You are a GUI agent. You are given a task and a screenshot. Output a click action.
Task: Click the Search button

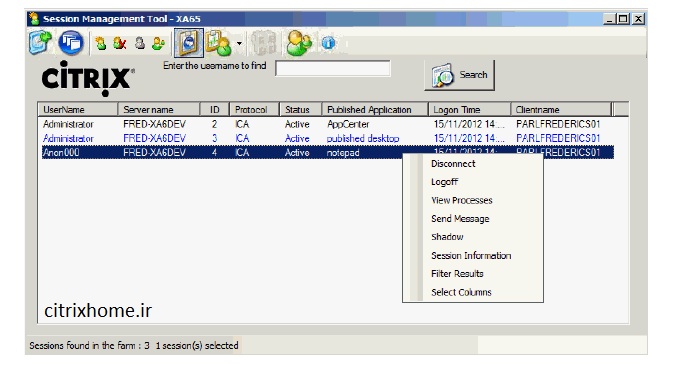point(459,75)
